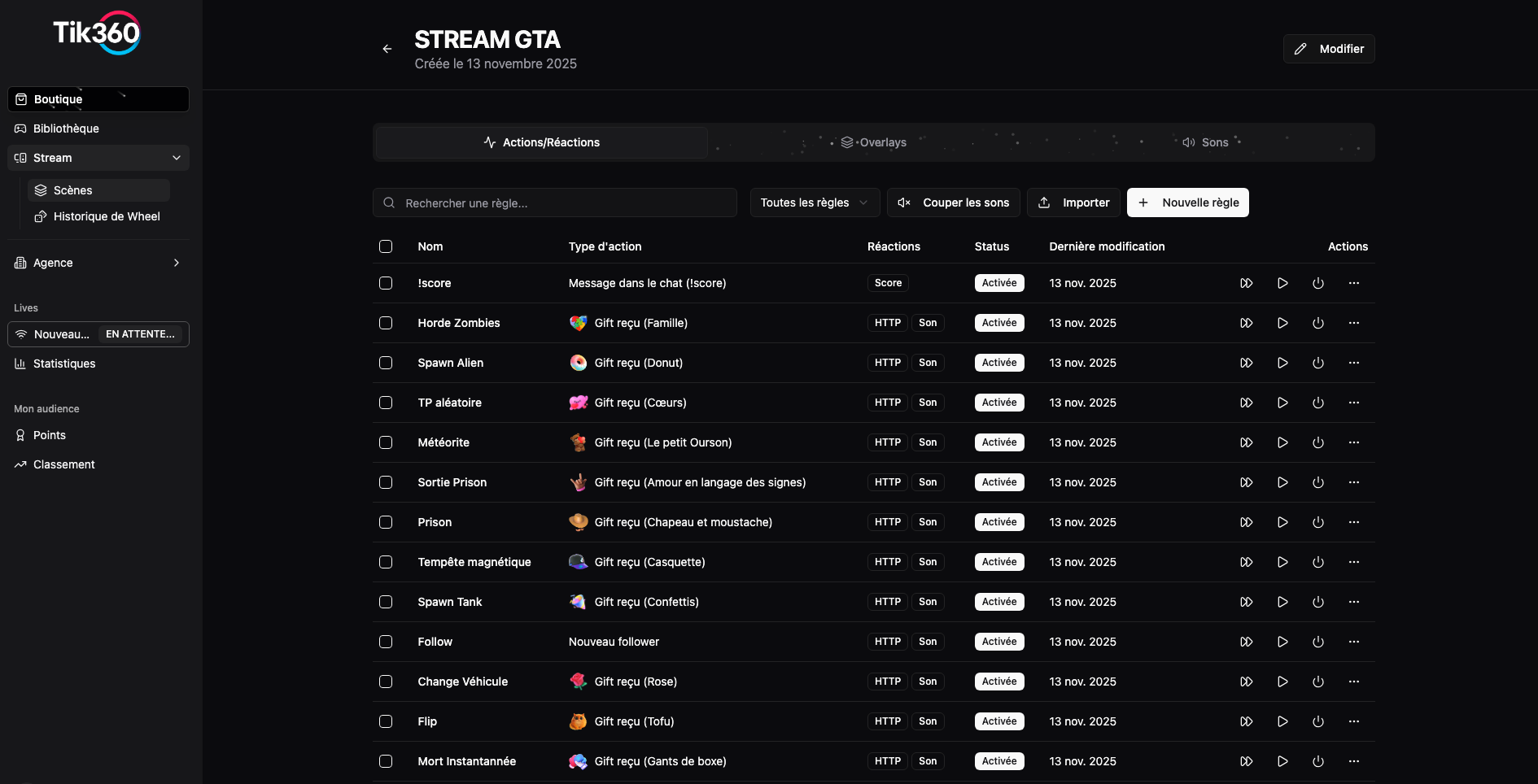The width and height of the screenshot is (1538, 784).
Task: Click the Modifier button
Action: pos(1329,49)
